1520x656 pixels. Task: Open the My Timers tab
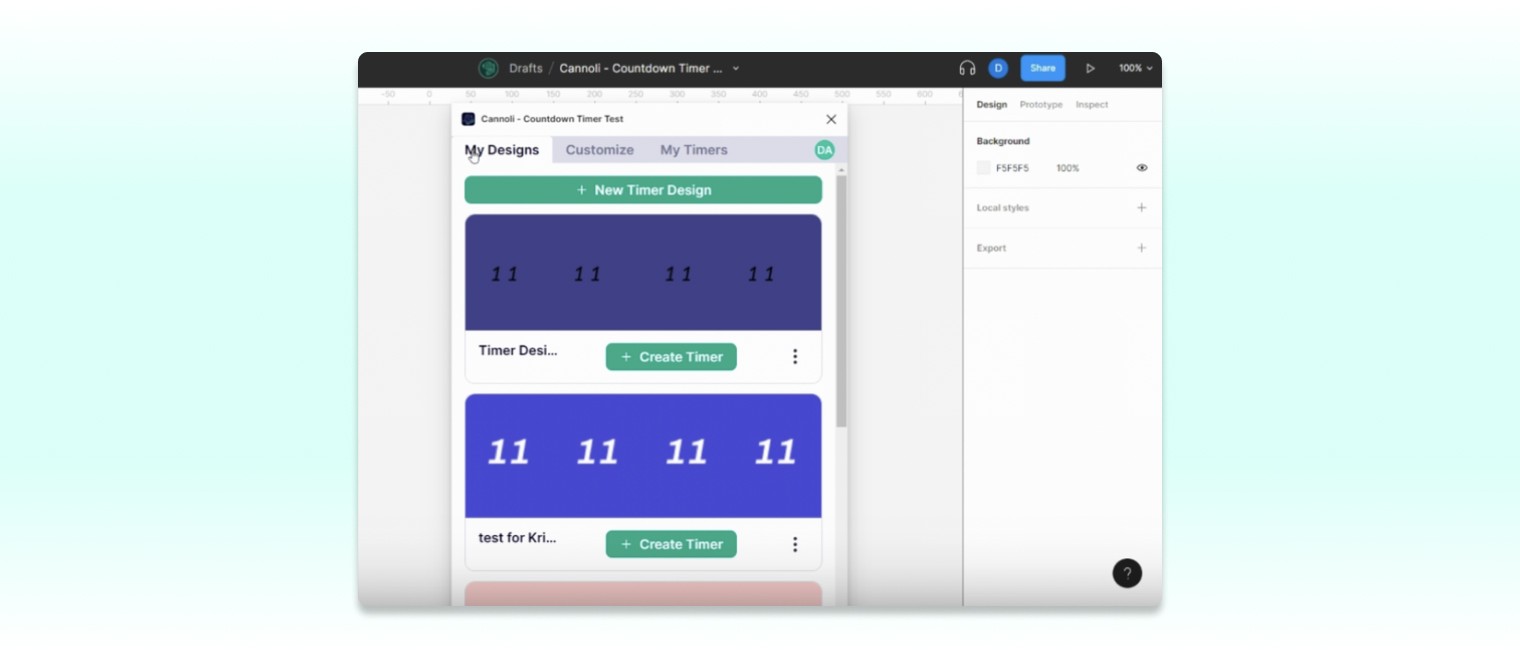click(694, 150)
